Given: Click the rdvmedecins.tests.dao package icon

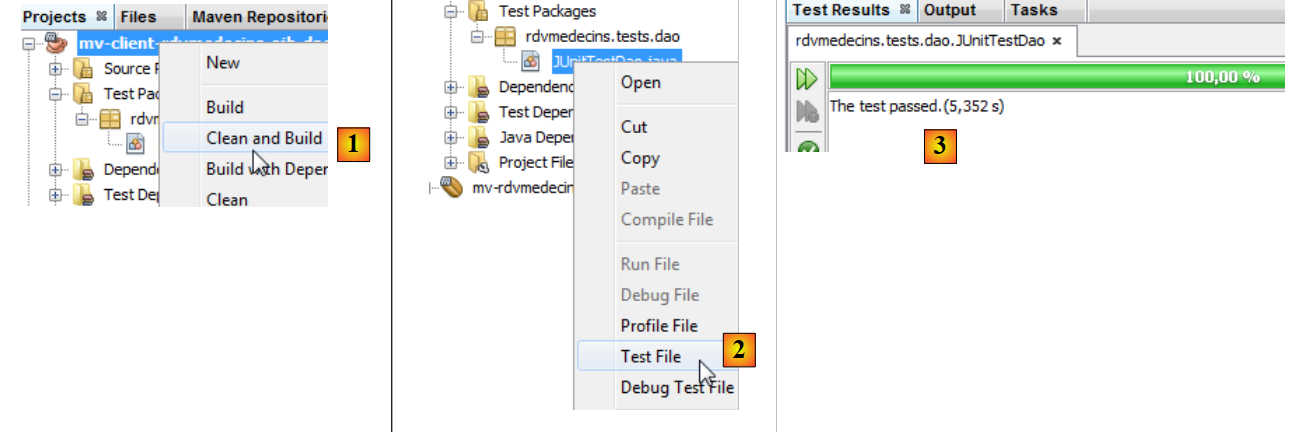Looking at the screenshot, I should 505,37.
